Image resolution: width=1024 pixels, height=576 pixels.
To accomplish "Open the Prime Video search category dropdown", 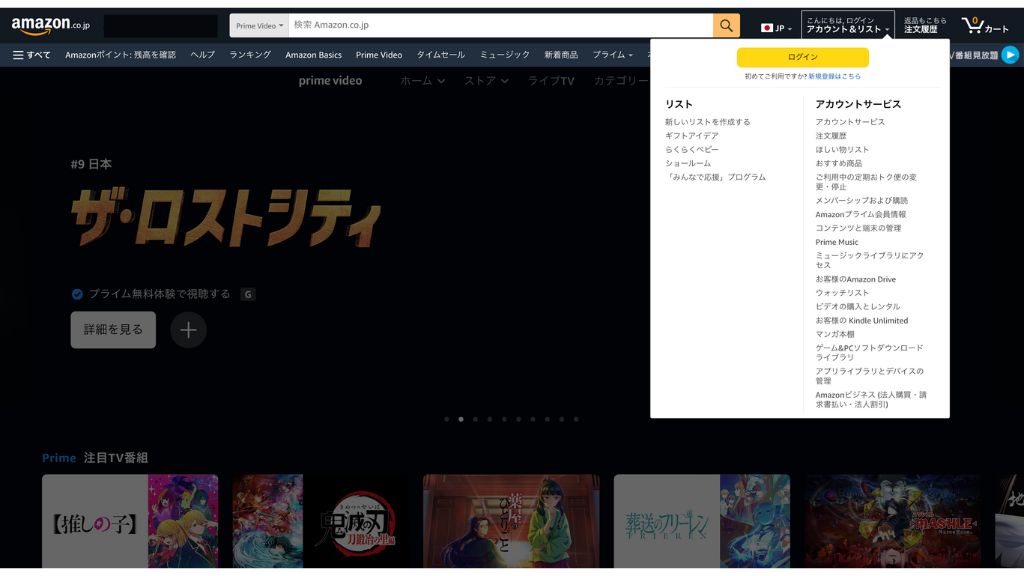I will click(261, 23).
